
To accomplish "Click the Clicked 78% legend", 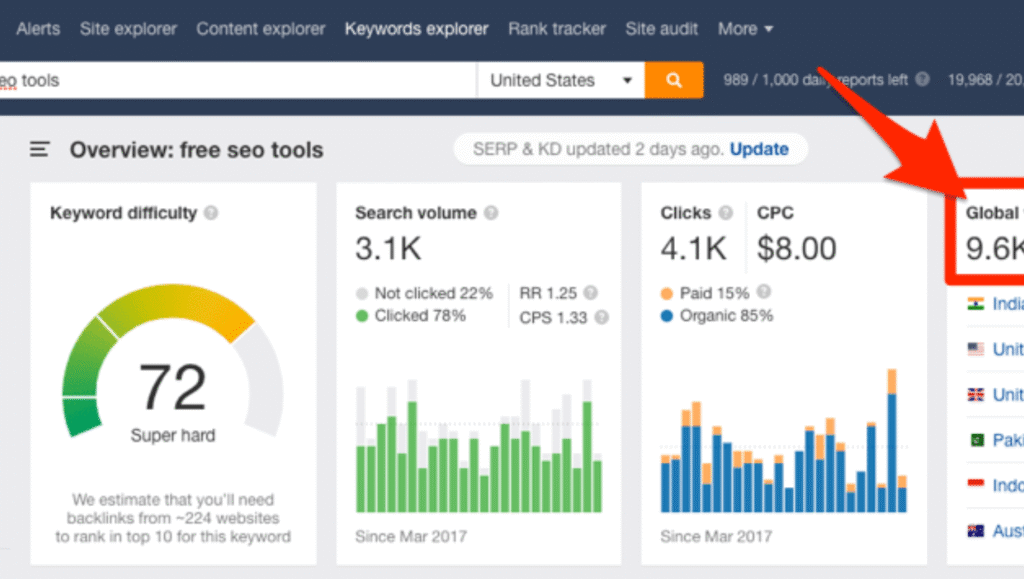I will point(411,316).
